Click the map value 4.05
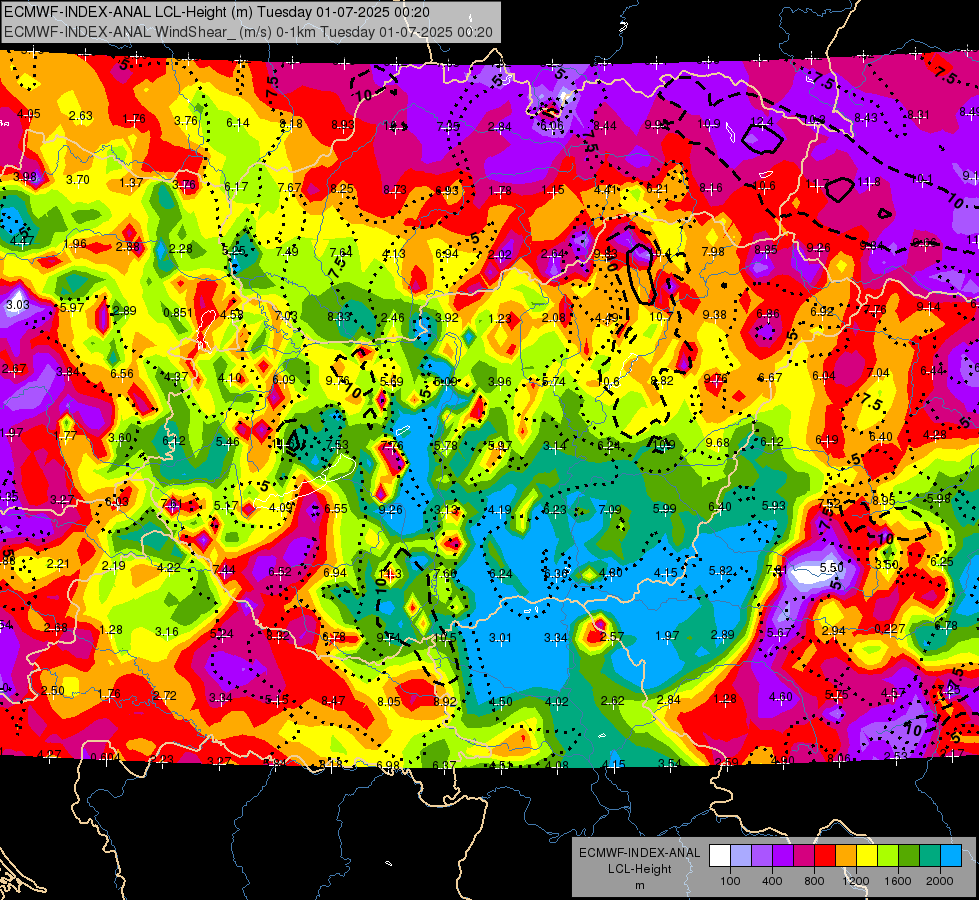This screenshot has height=900, width=979. 29,114
